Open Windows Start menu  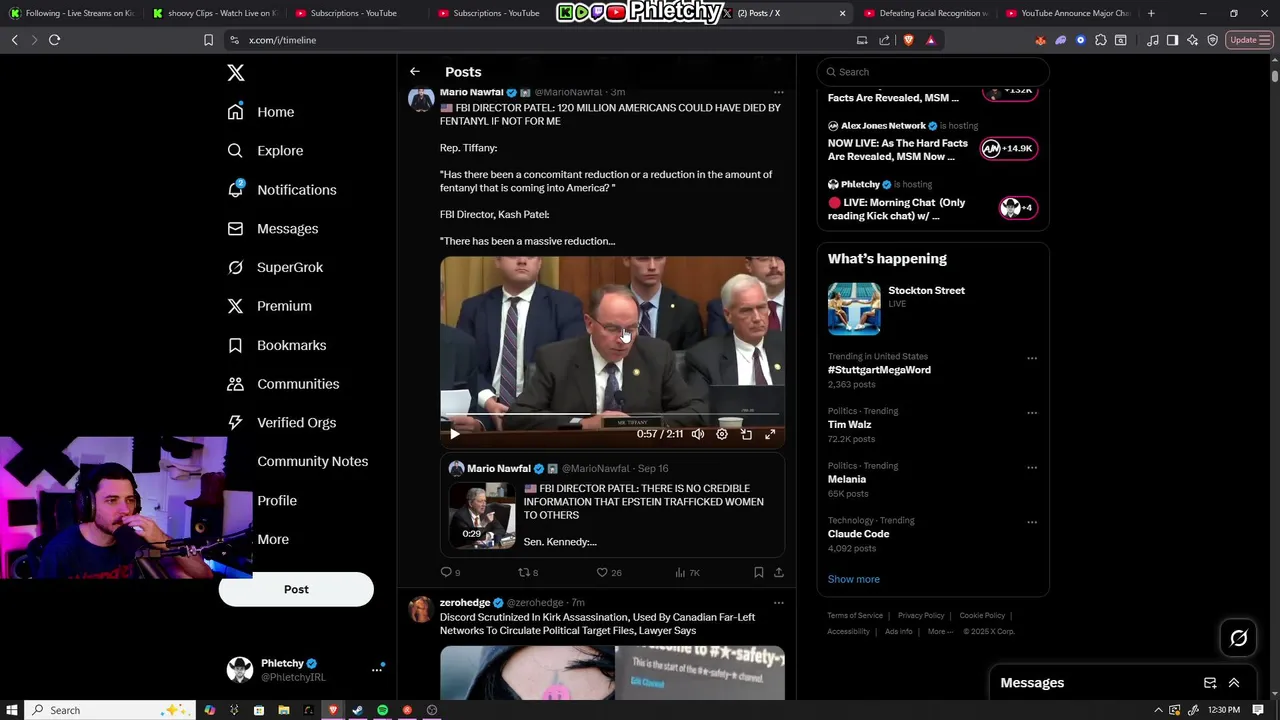12,710
